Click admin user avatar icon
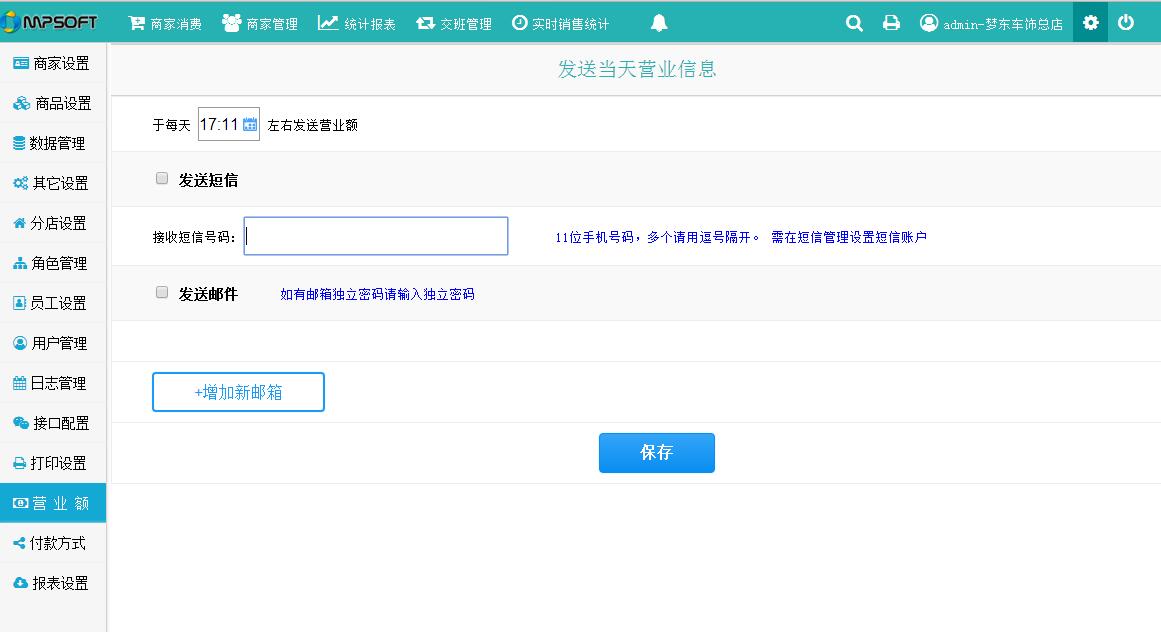The height and width of the screenshot is (632, 1161). tap(929, 23)
